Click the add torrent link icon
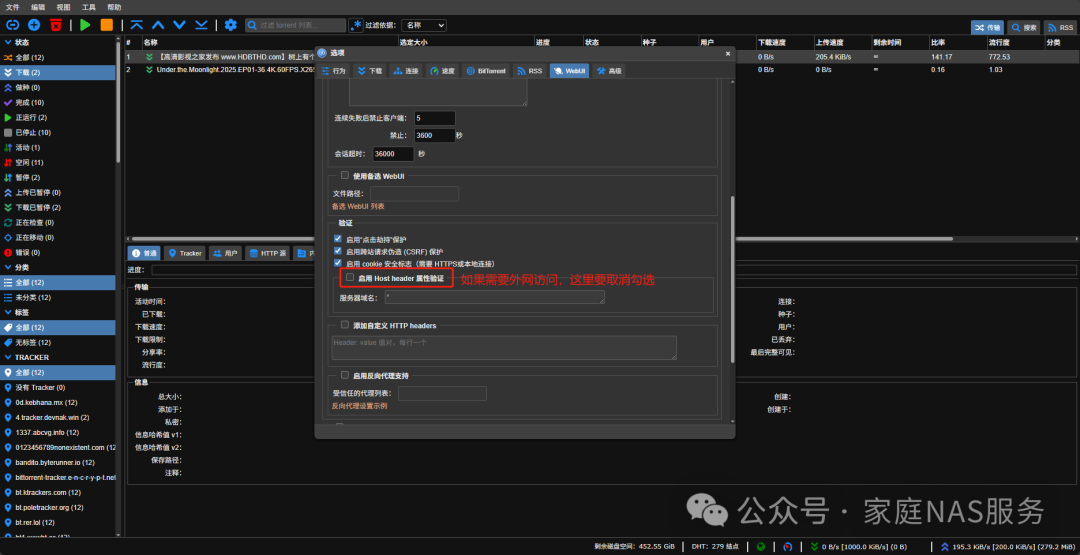The width and height of the screenshot is (1080, 555). click(12, 25)
